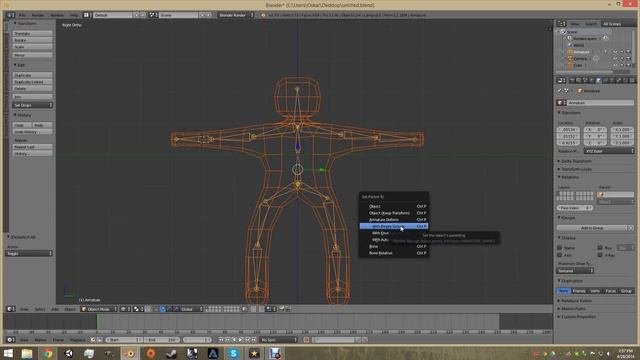Enable the X-Ray display checkbox
The height and width of the screenshot is (360, 640).
[x=600, y=255]
